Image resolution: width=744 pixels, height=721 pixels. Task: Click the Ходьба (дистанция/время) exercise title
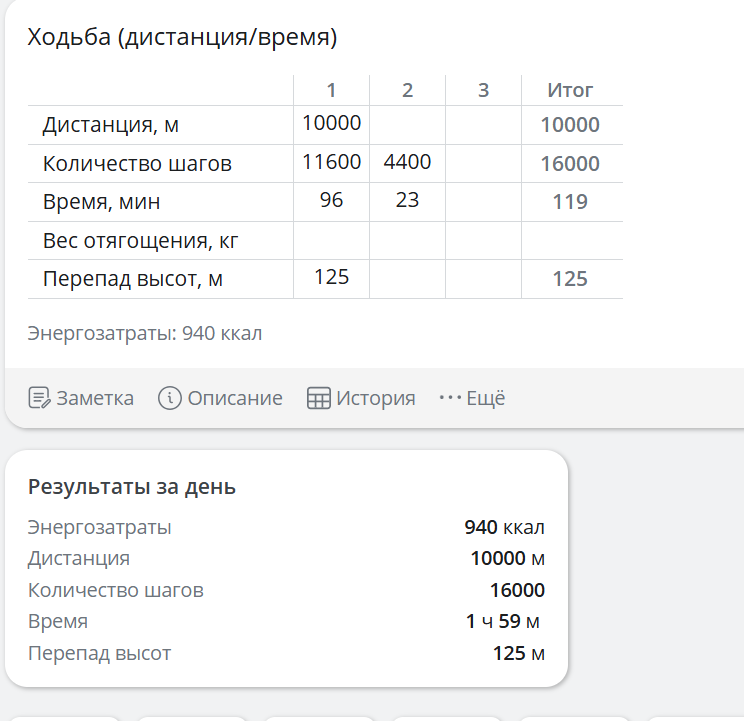[182, 37]
